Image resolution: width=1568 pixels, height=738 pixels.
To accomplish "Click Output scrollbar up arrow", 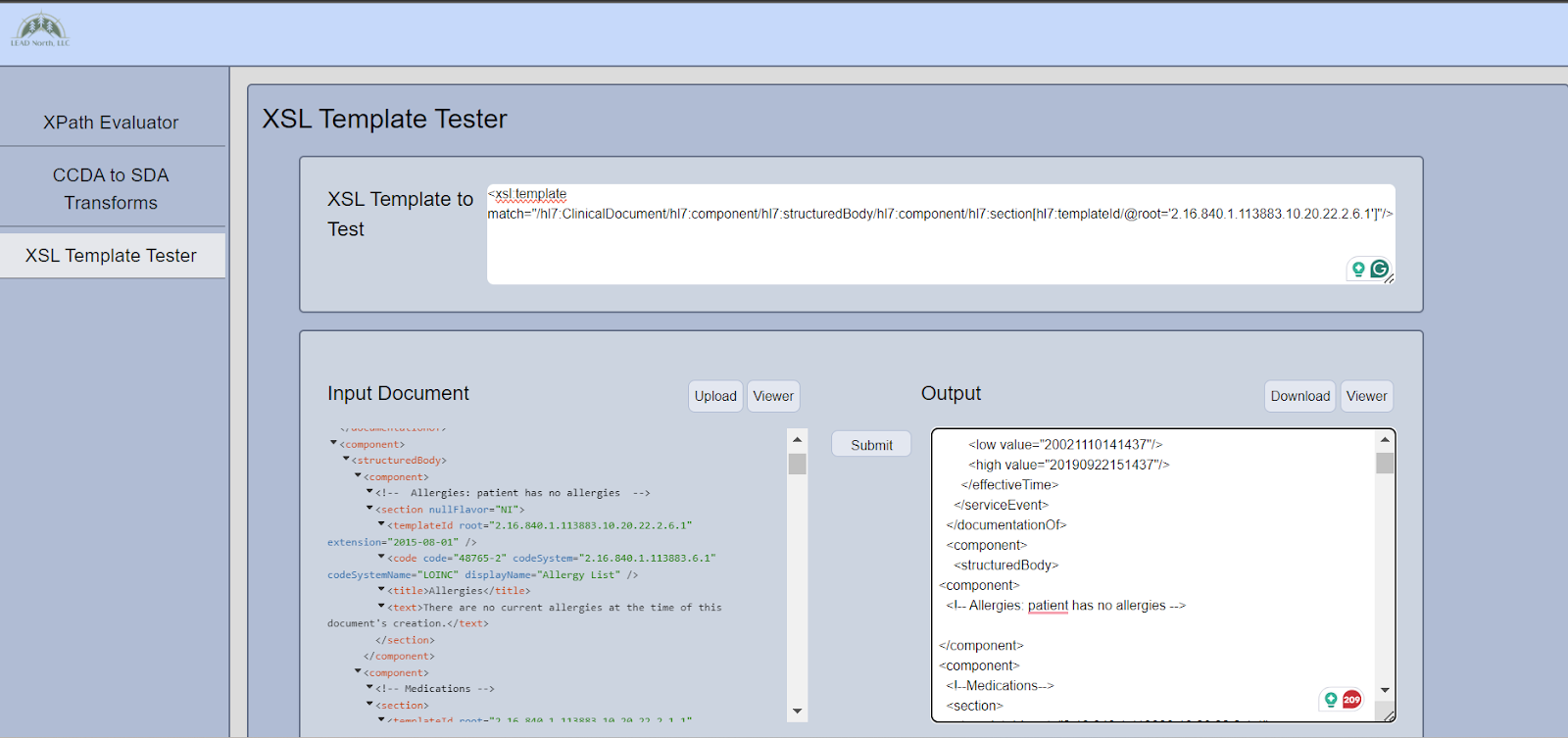I will coord(1385,439).
